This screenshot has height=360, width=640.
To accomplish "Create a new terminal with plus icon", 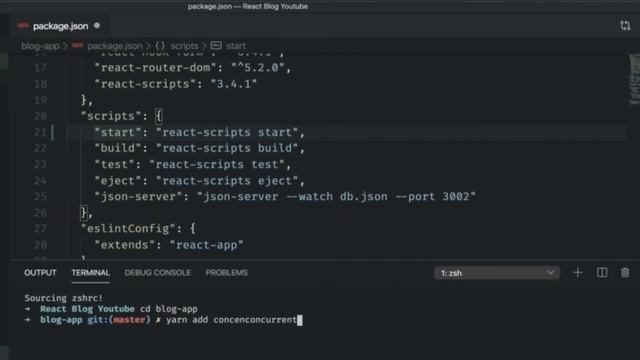I will tap(578, 273).
